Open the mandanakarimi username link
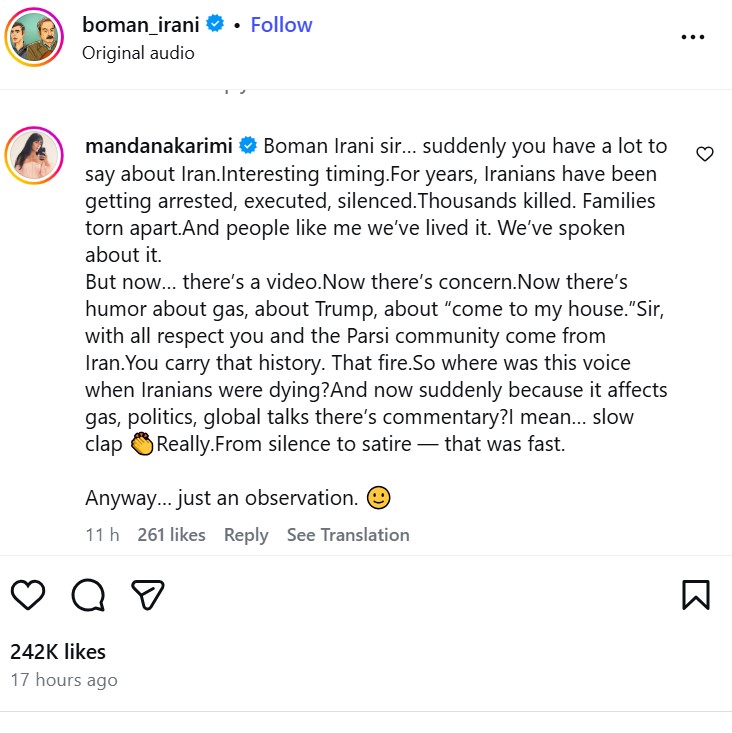 pos(158,146)
